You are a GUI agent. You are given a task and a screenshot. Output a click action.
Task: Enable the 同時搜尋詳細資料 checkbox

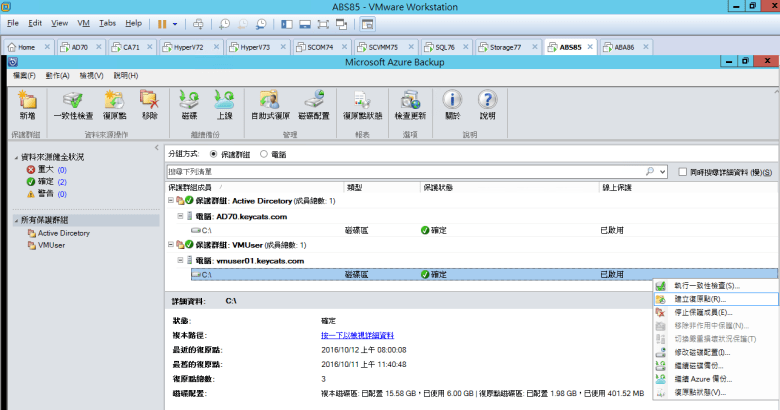click(682, 172)
